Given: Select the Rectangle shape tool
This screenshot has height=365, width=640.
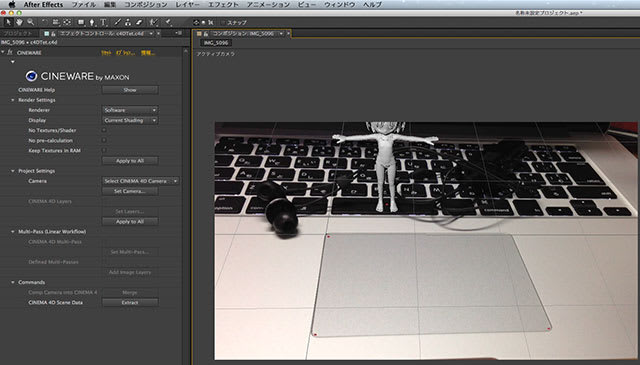Looking at the screenshot, I should pyautogui.click(x=81, y=22).
